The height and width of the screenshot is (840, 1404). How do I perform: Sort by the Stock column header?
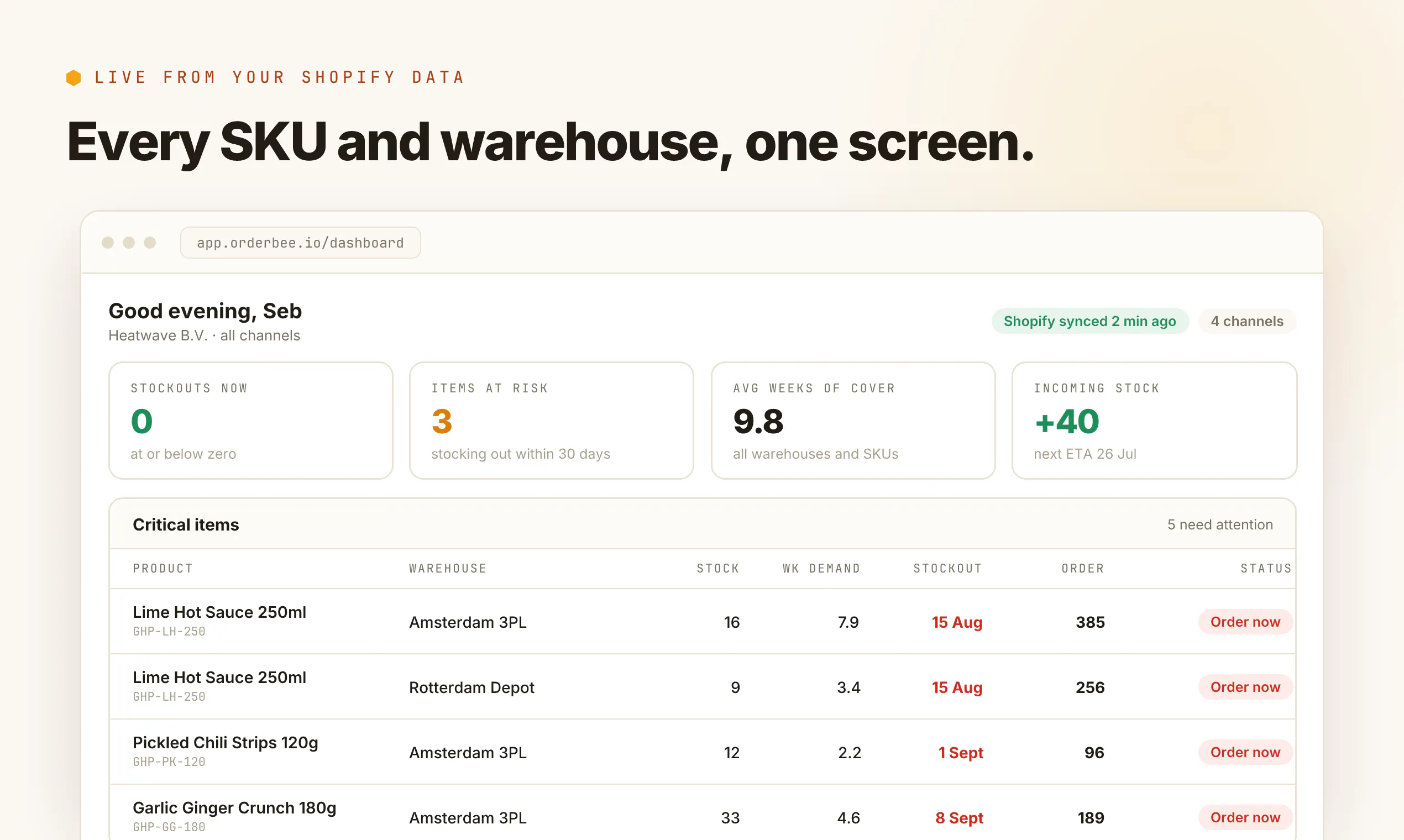[x=718, y=568]
